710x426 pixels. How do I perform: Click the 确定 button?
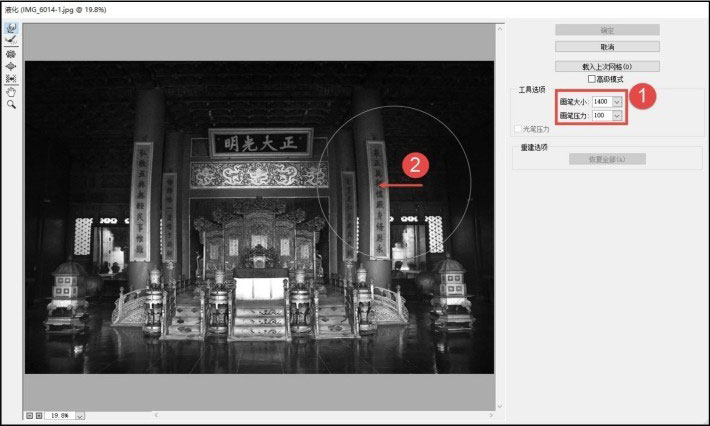pos(607,30)
